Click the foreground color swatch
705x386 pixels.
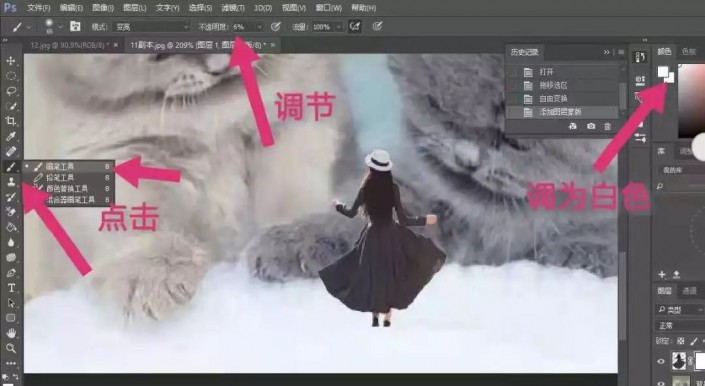pyautogui.click(x=663, y=72)
